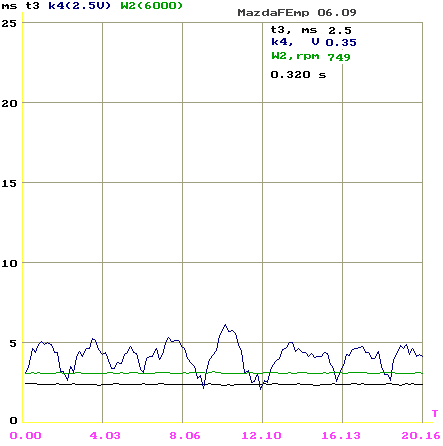Select the W2(6000) channel label
Viewport: 443px width, 446px height.
point(152,6)
